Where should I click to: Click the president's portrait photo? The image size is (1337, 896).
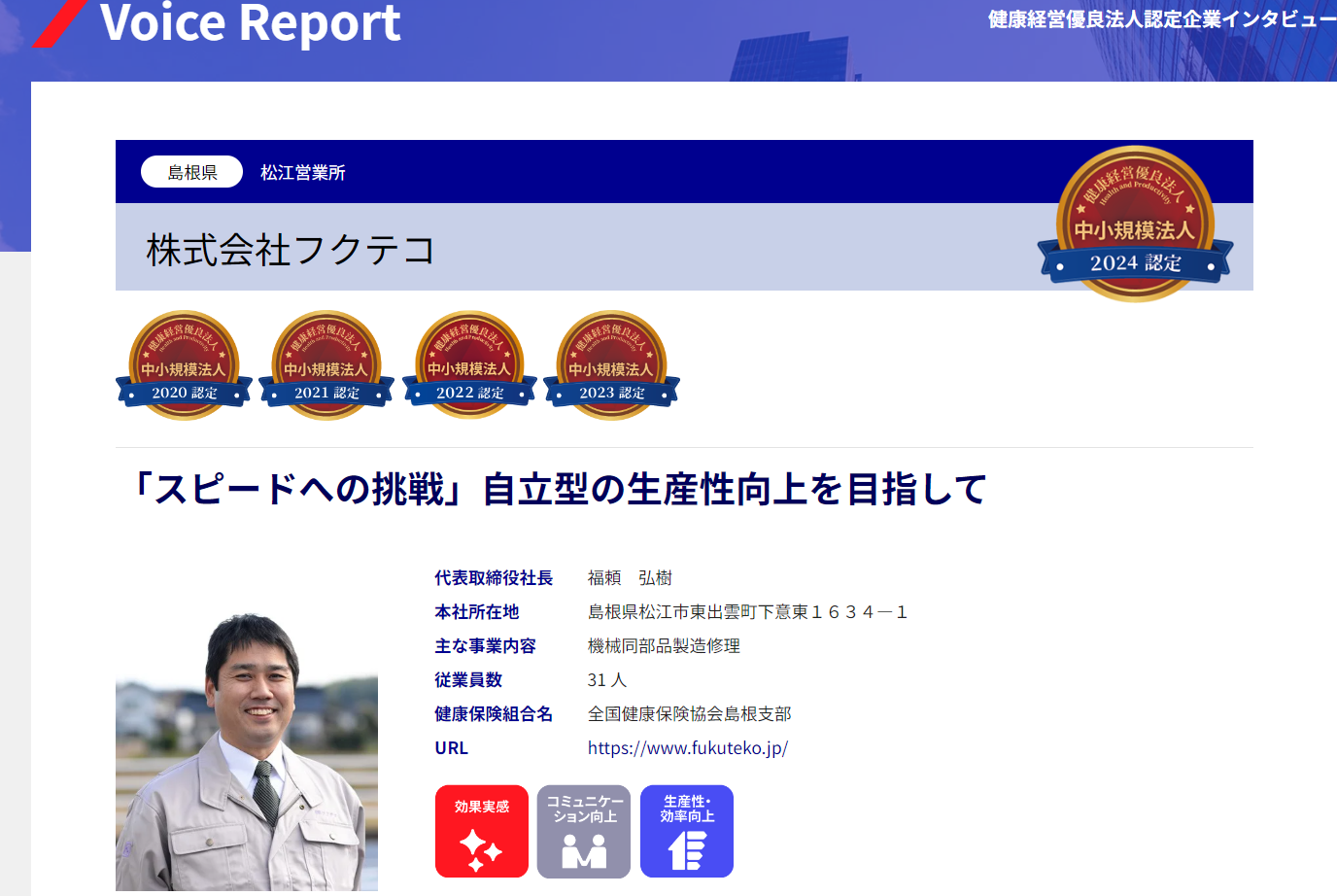247,752
